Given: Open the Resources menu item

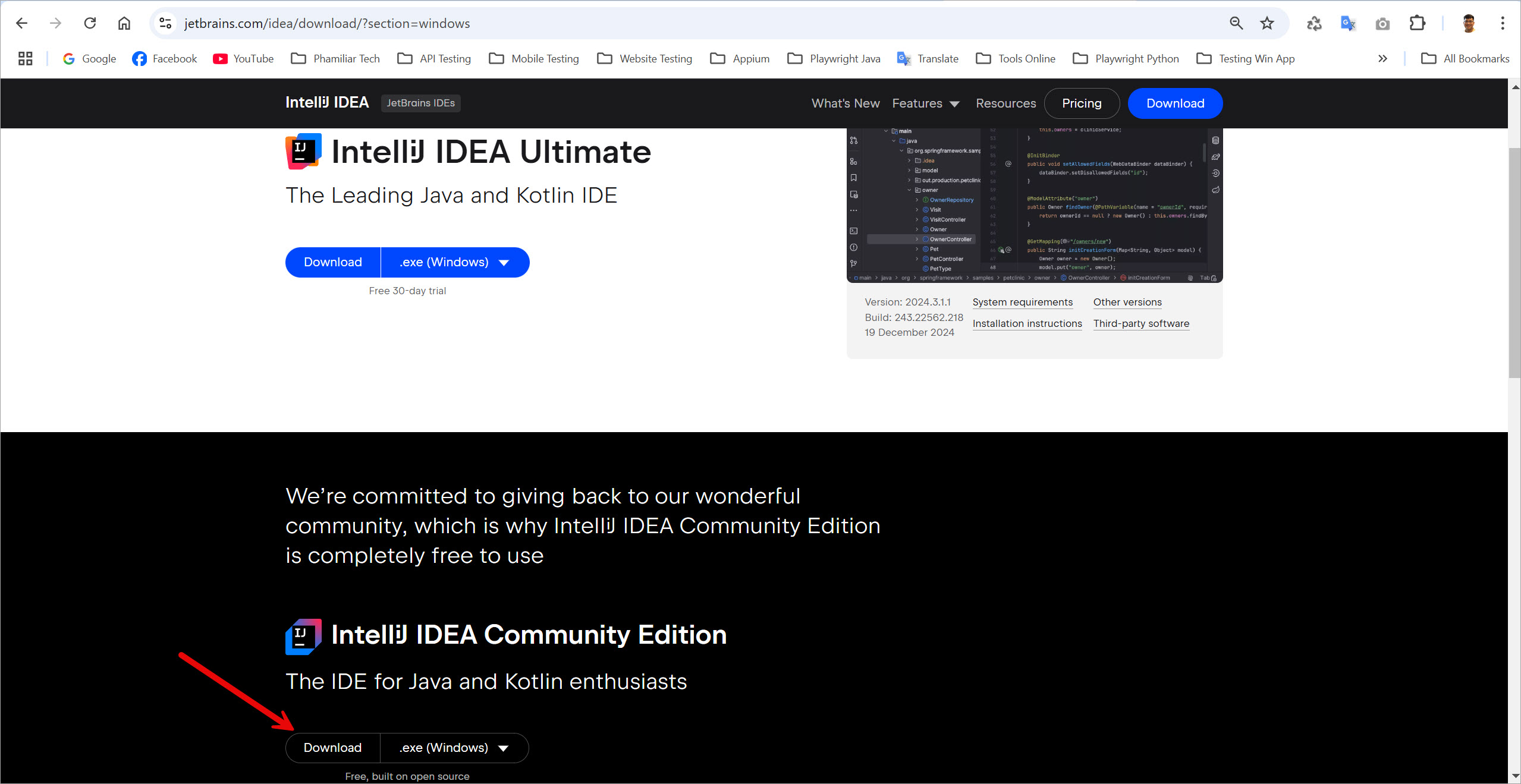Looking at the screenshot, I should point(1006,103).
